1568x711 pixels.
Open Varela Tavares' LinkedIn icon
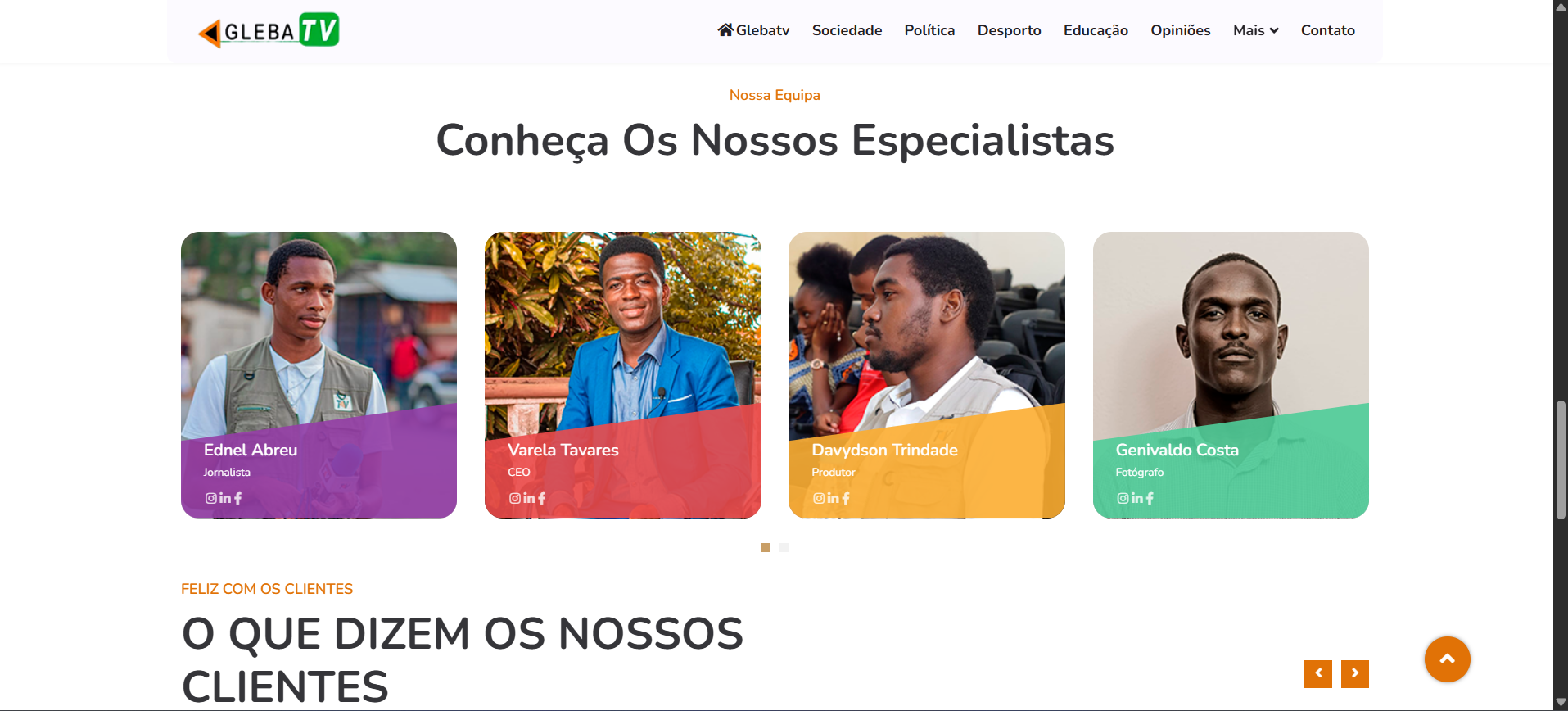529,498
